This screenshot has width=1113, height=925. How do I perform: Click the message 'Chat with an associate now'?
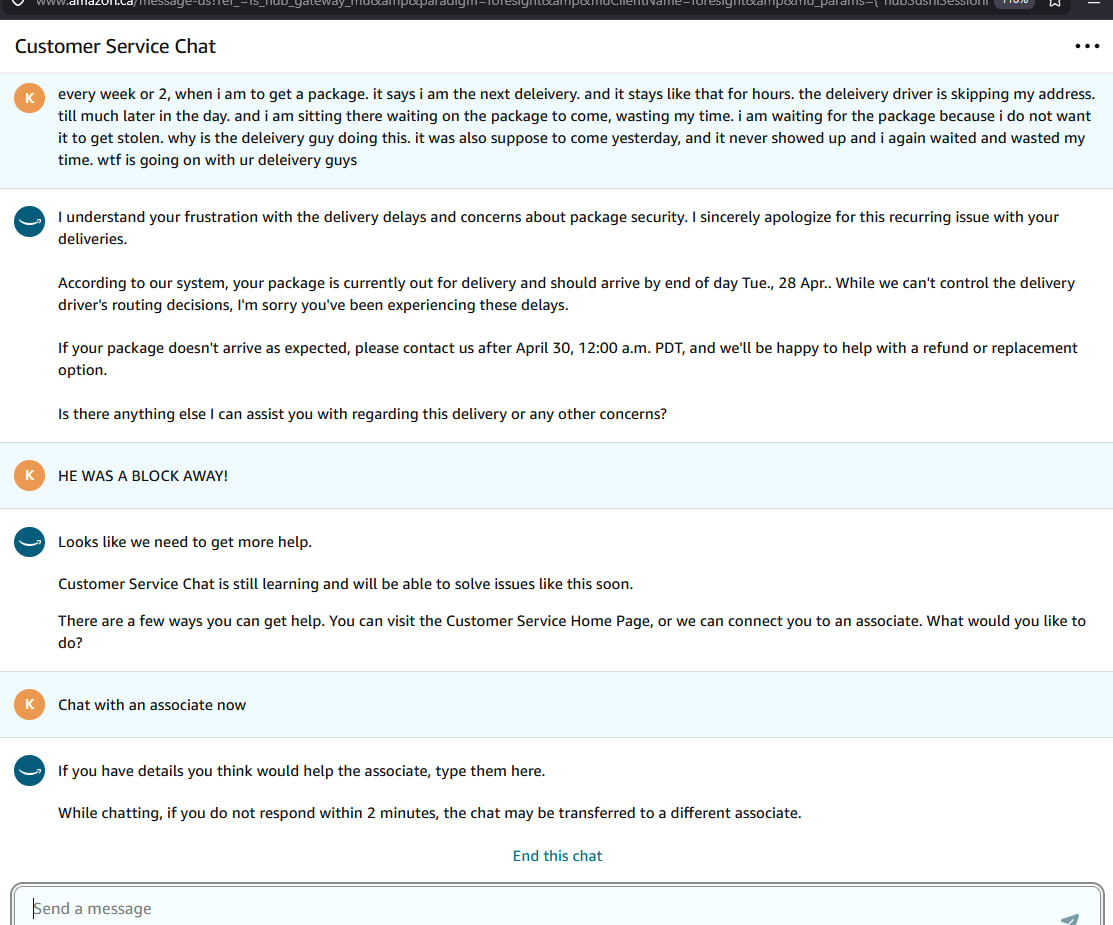(152, 705)
